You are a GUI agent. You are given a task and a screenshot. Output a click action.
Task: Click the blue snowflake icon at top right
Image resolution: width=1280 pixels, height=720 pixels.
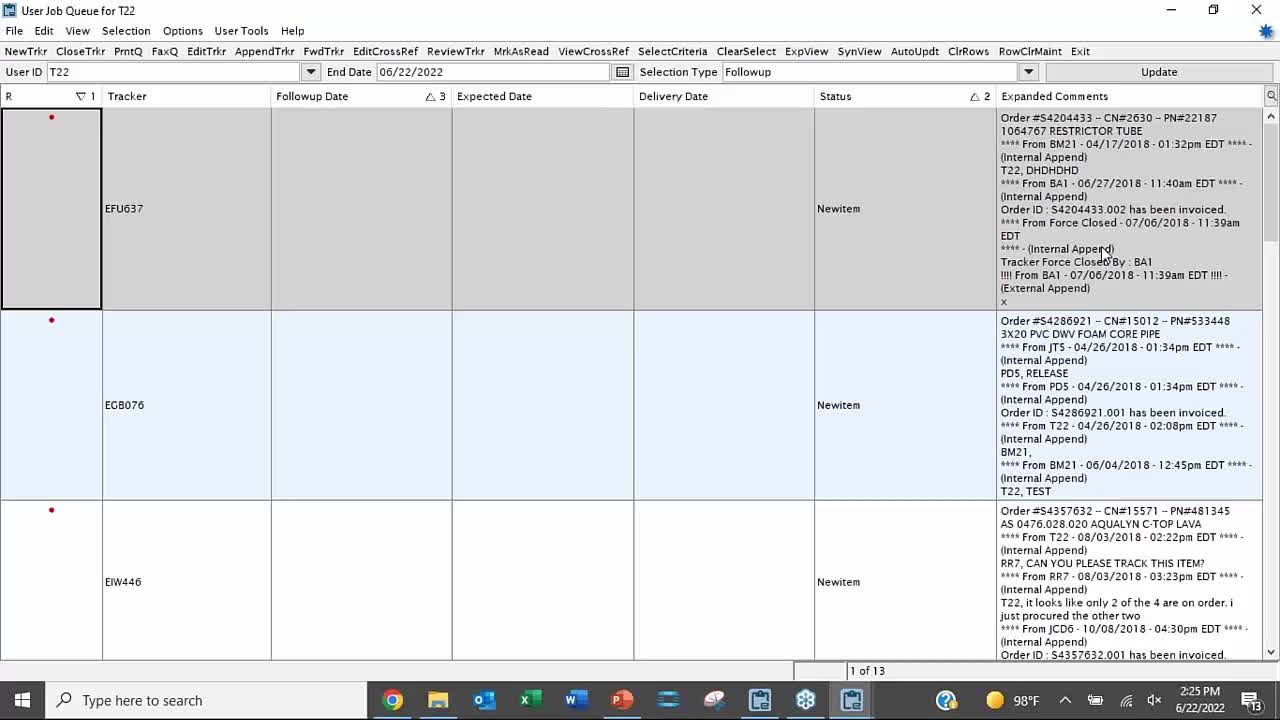(x=1266, y=31)
